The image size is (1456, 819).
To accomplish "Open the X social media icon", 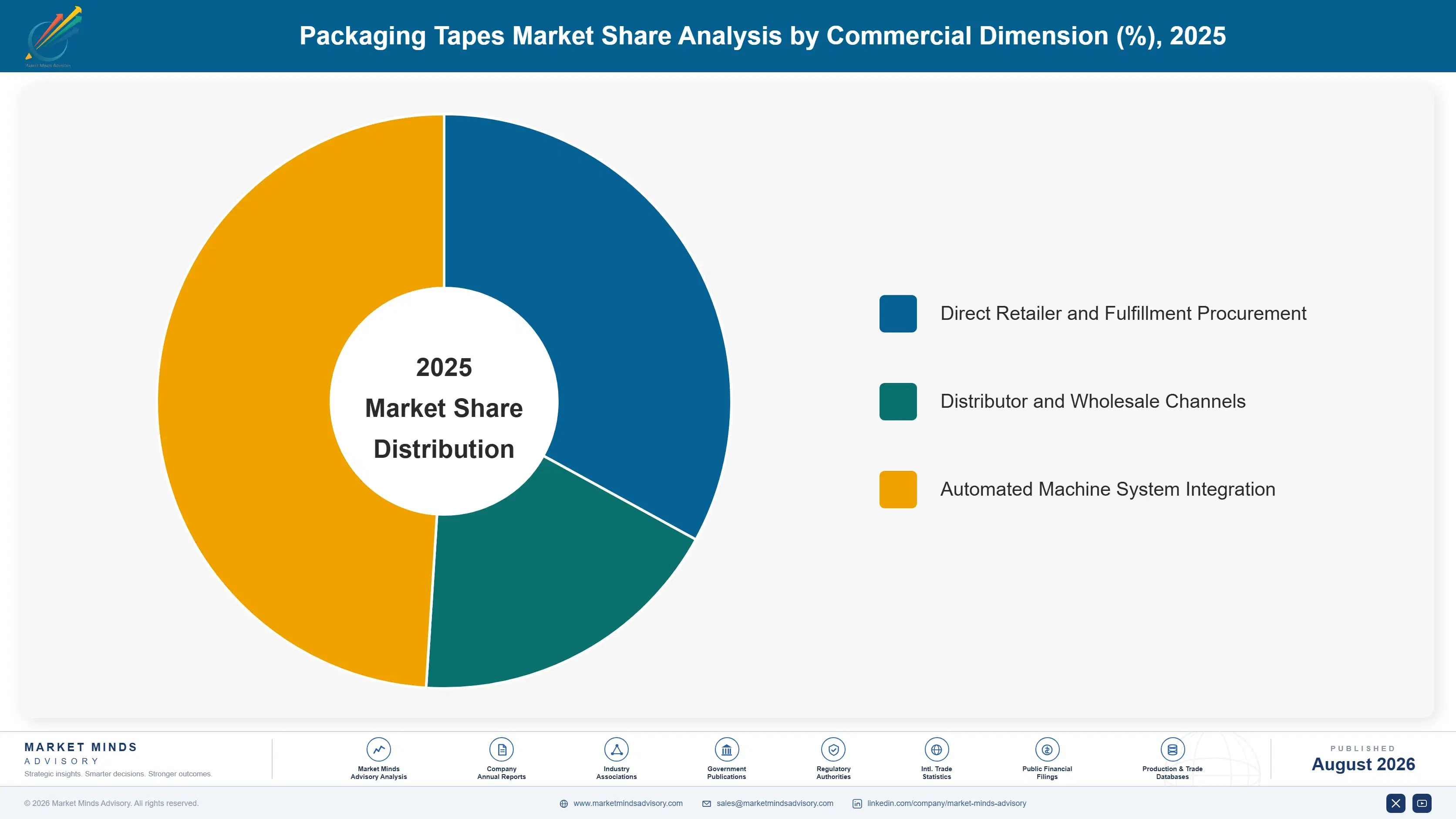I will pos(1395,803).
